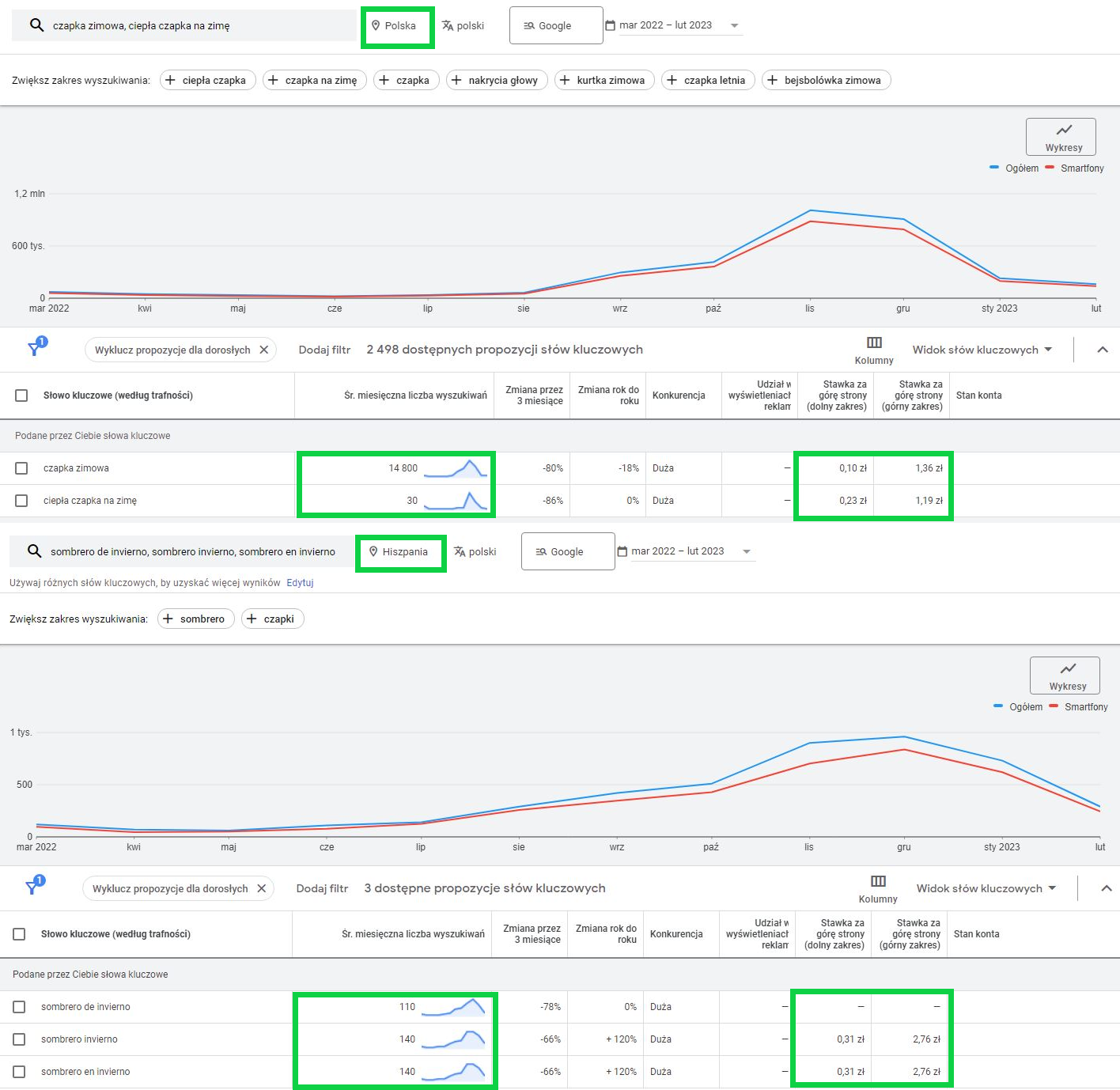Change location Polska in the top panel

point(394,25)
